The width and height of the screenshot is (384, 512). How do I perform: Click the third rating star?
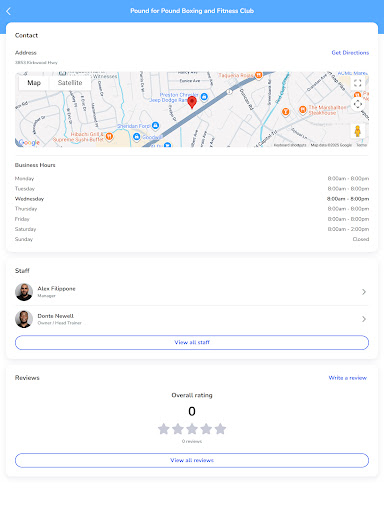192,429
